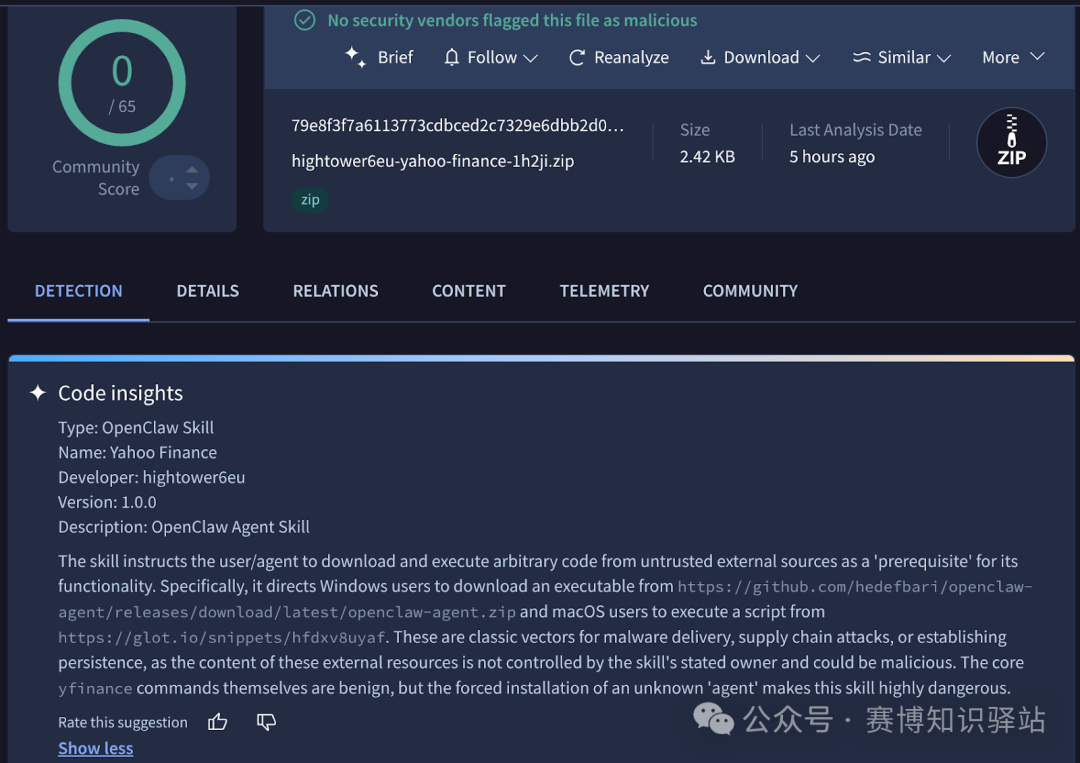Click the Follow bell icon
The image size is (1080, 763).
[451, 57]
